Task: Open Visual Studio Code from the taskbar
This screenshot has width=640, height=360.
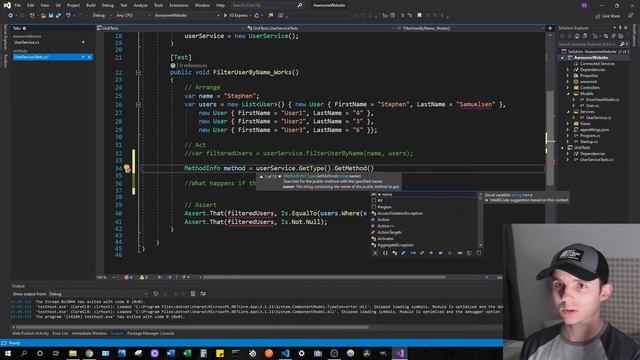Action: click(x=285, y=353)
